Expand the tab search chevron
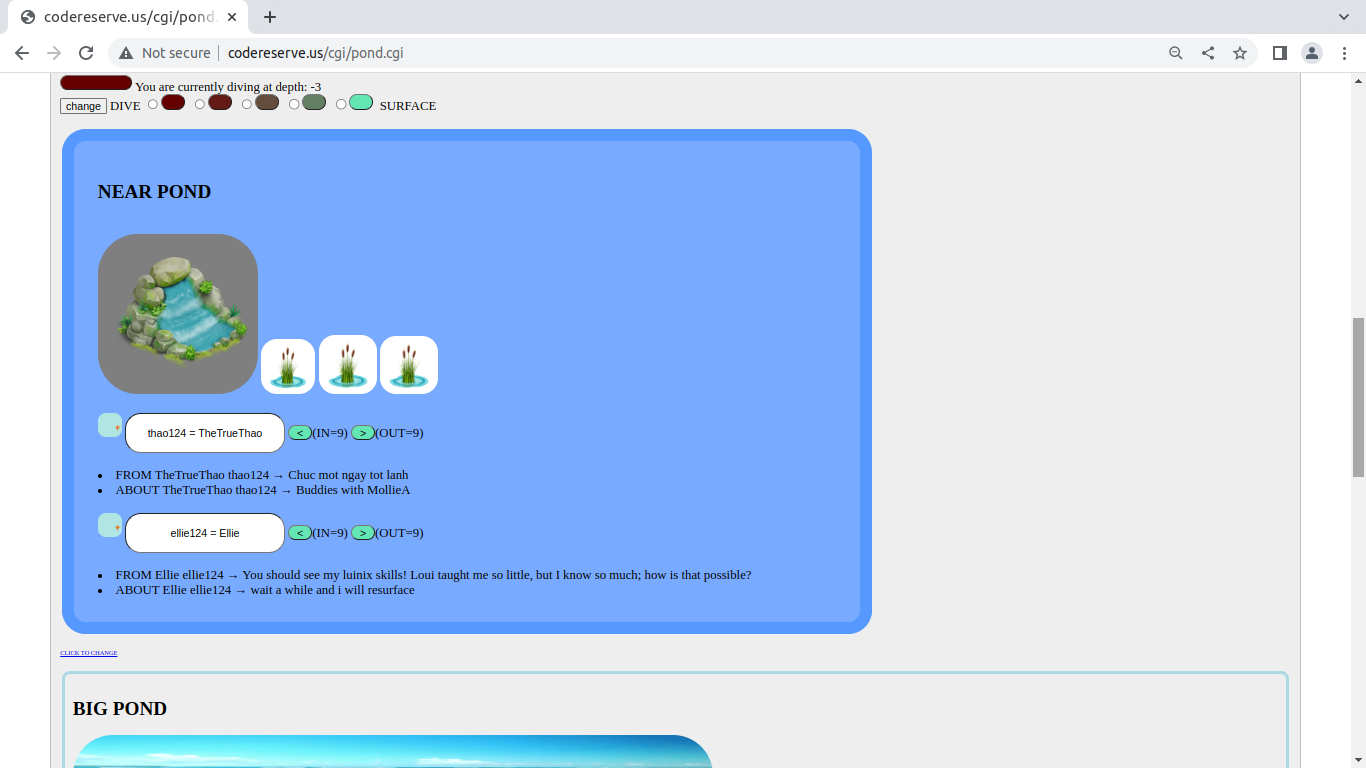The width and height of the screenshot is (1366, 768). (1344, 17)
